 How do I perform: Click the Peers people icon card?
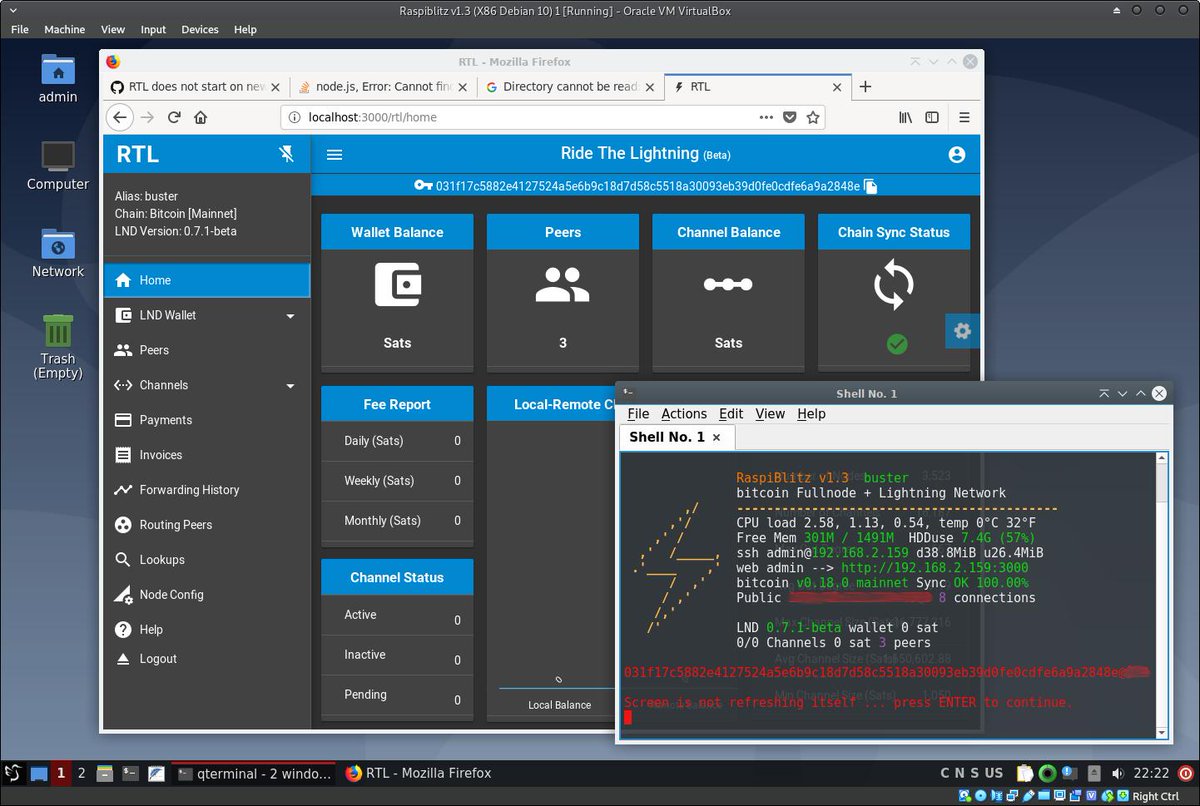coord(562,284)
